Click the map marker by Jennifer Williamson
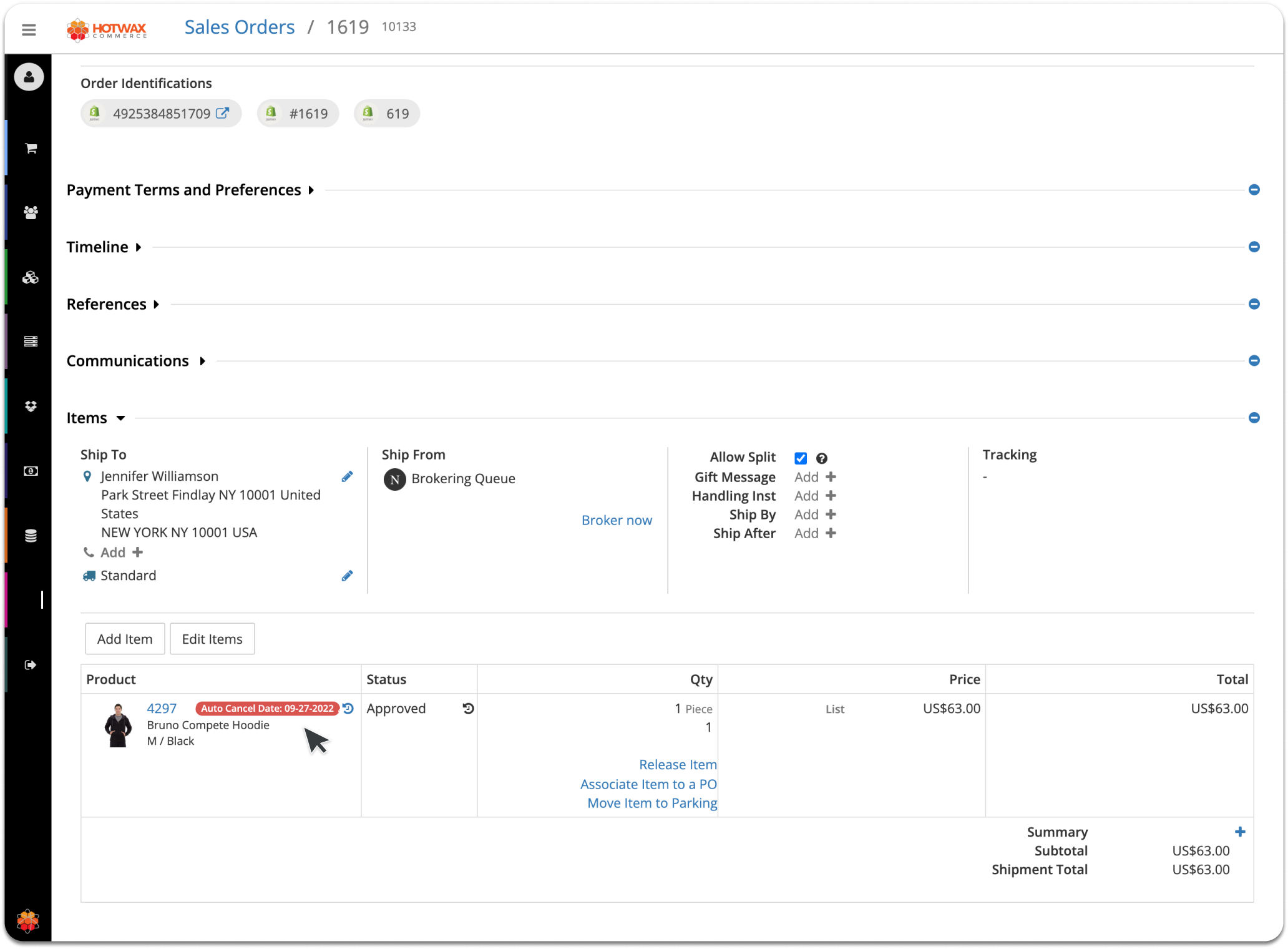This screenshot has height=949, width=1288. click(87, 476)
